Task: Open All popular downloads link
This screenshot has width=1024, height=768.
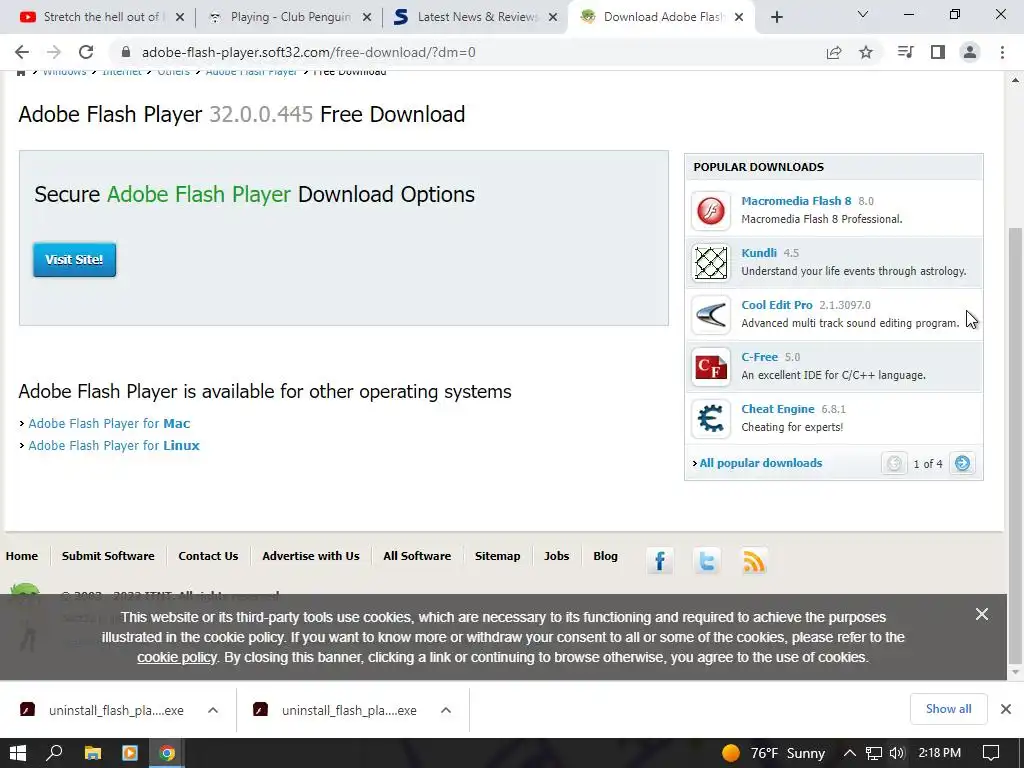Action: click(x=761, y=463)
